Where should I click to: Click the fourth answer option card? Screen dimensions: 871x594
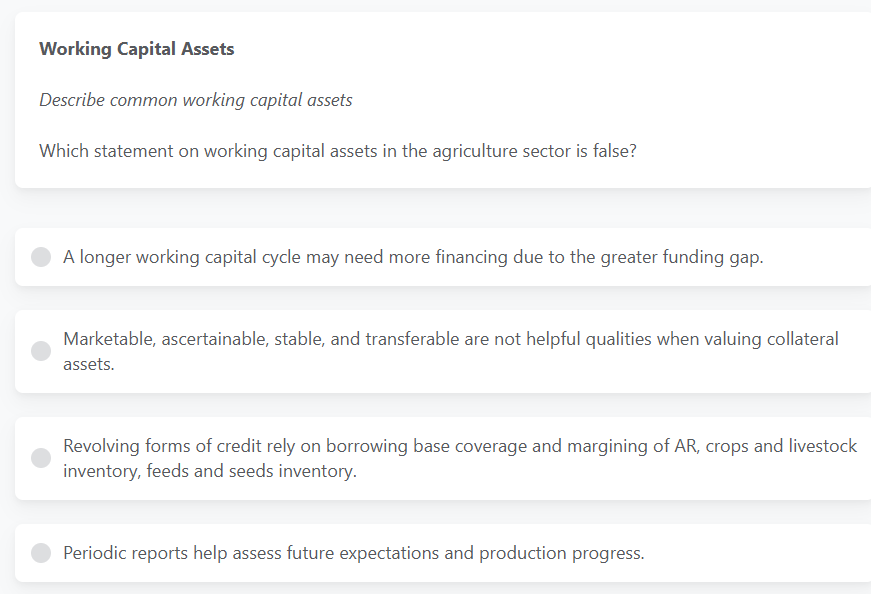[435, 552]
